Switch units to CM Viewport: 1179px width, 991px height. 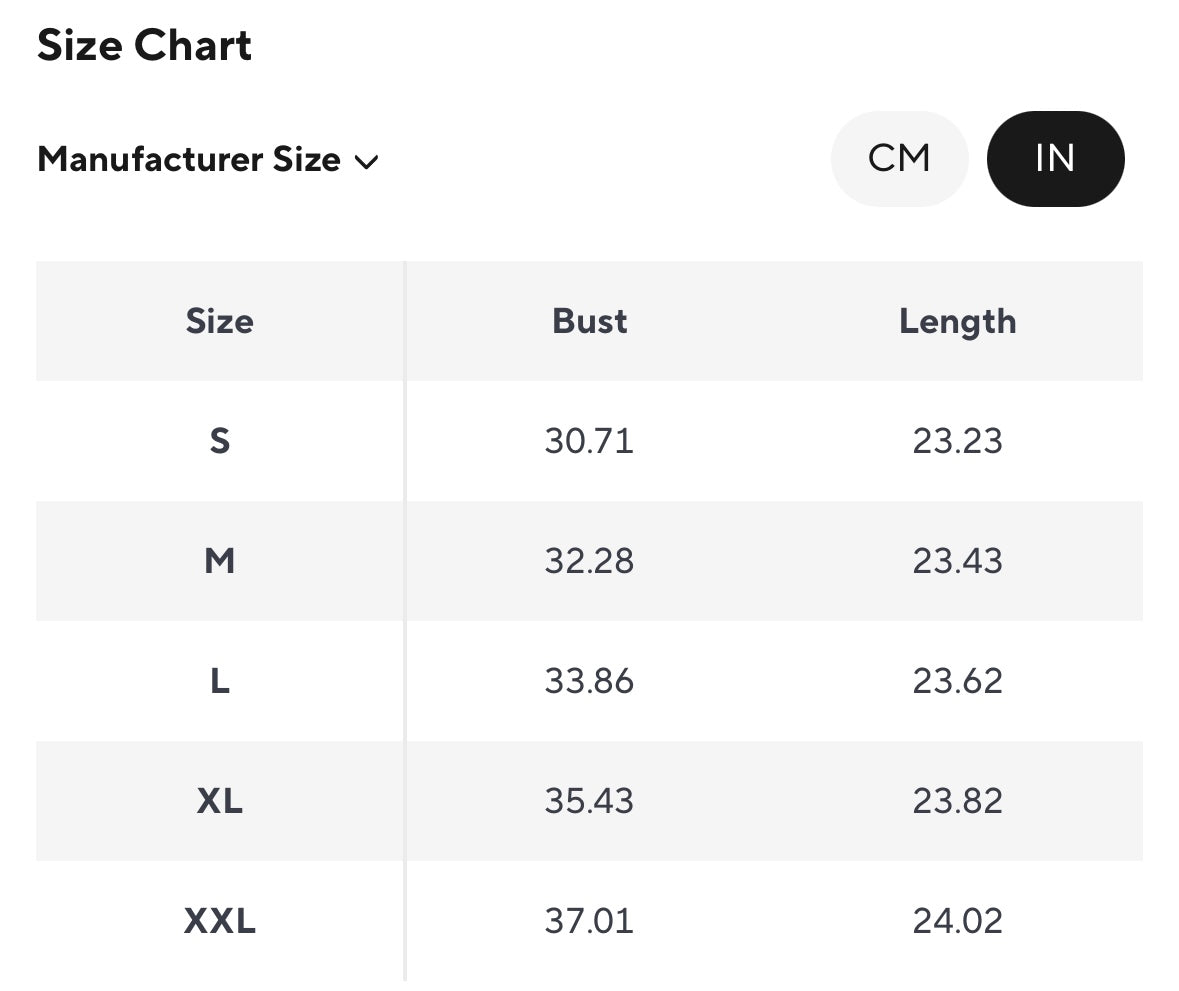pyautogui.click(x=899, y=159)
